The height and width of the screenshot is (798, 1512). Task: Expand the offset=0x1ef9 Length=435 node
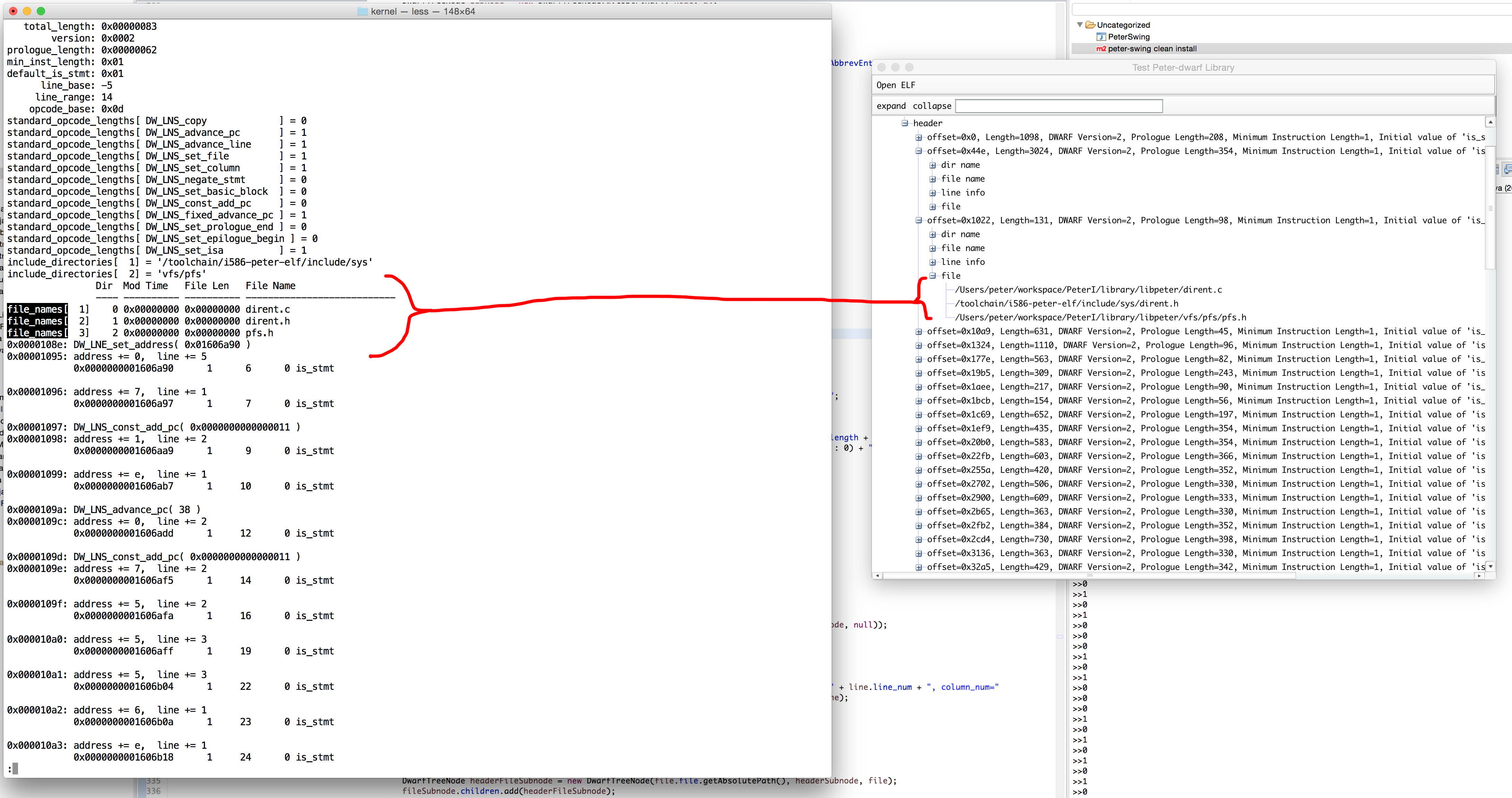point(919,428)
